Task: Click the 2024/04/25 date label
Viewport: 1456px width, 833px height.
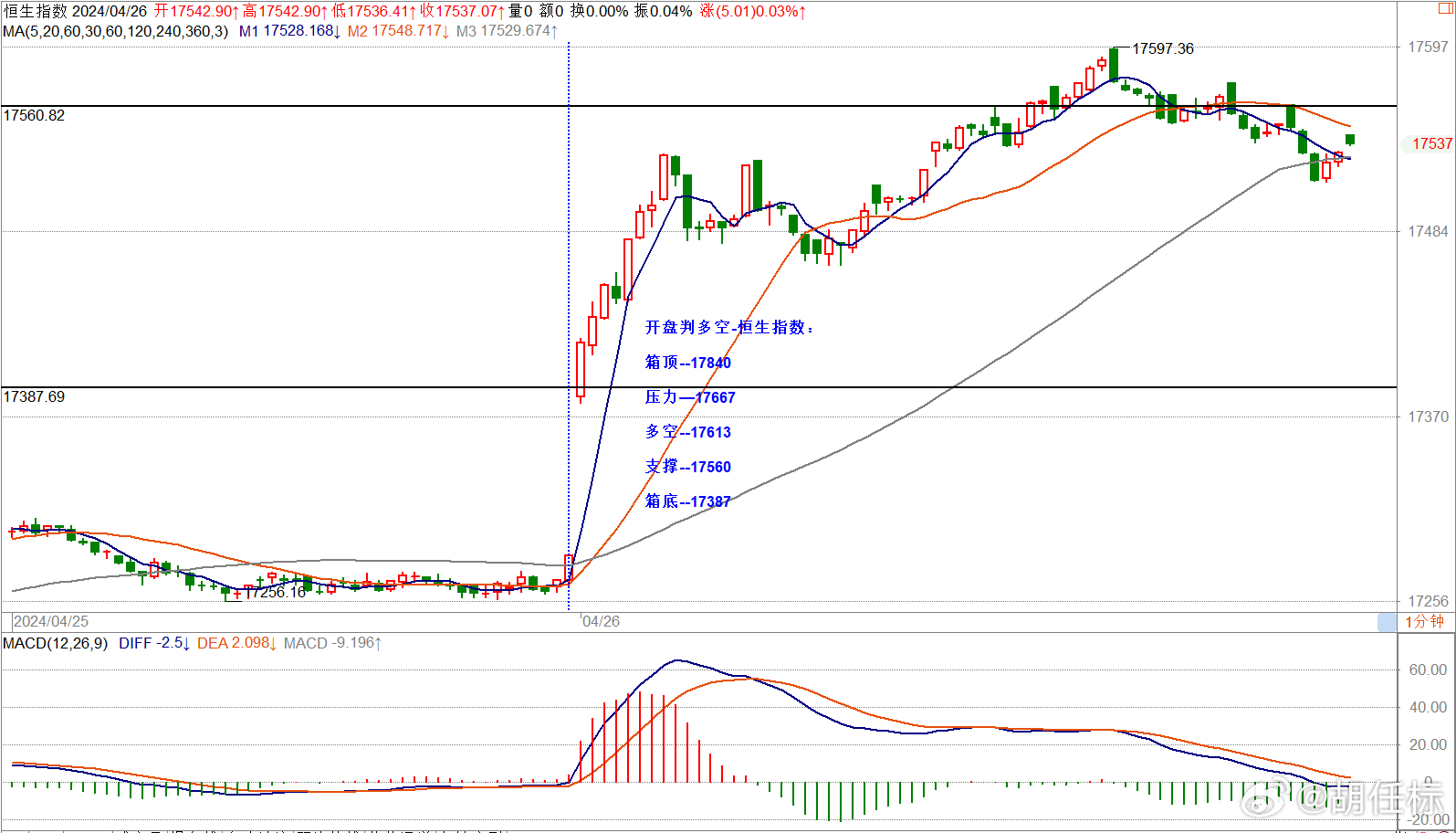Action: [51, 621]
